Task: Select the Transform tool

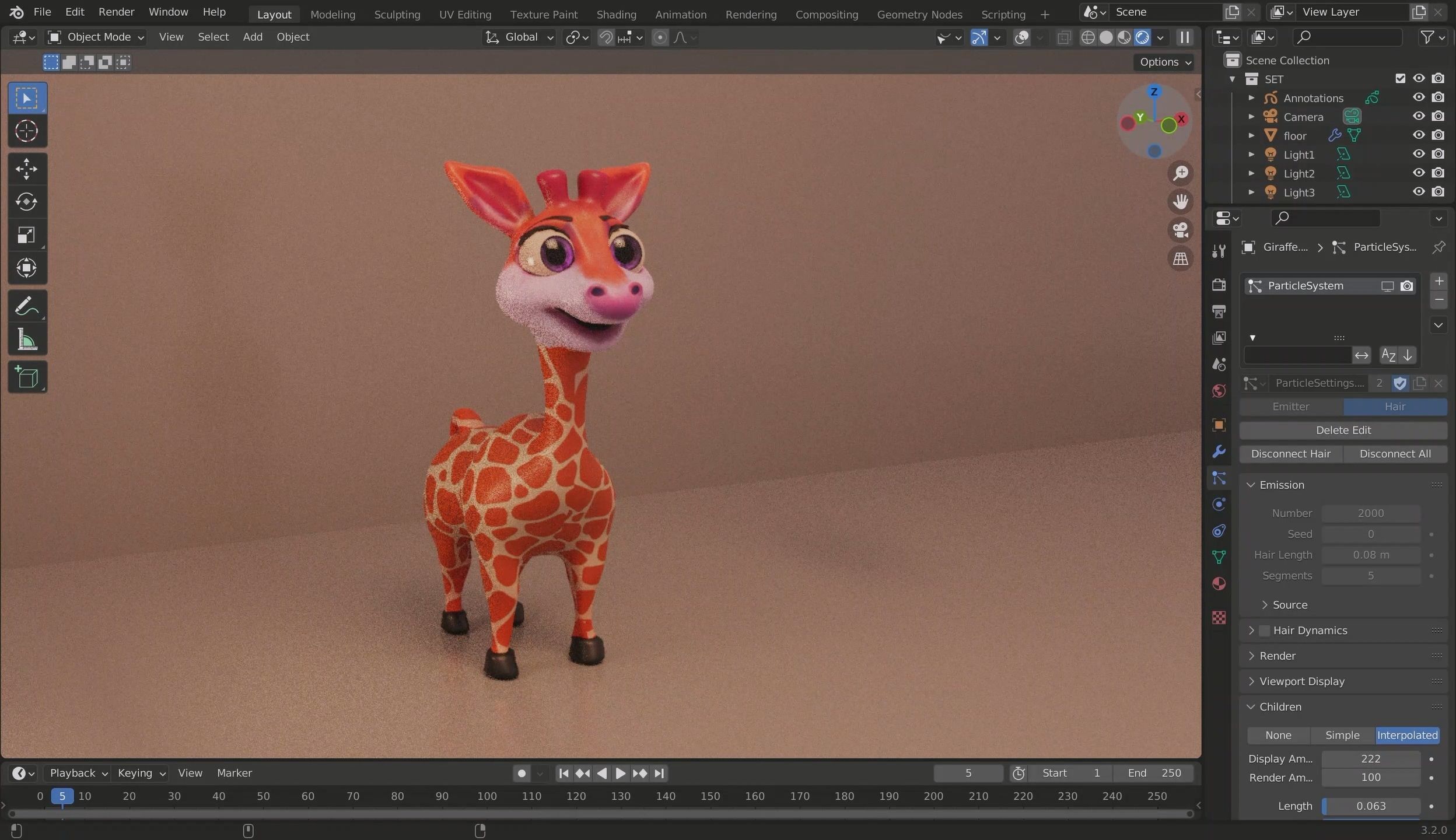Action: 27,268
